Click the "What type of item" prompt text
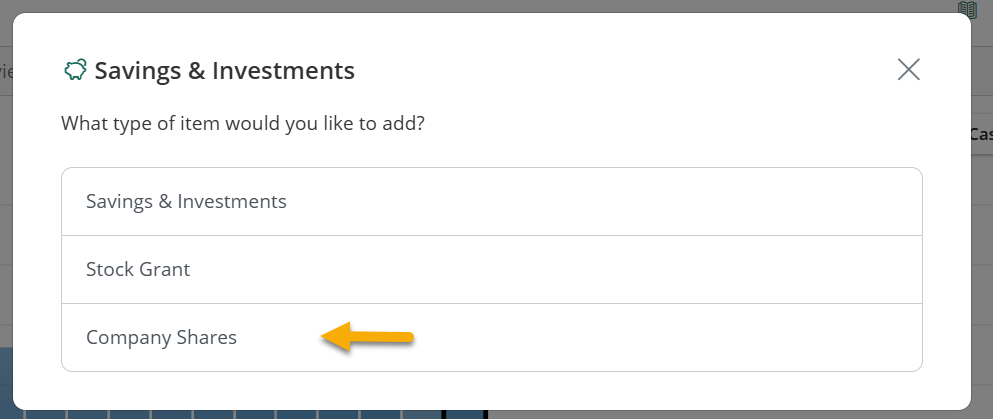993x419 pixels. tap(243, 123)
